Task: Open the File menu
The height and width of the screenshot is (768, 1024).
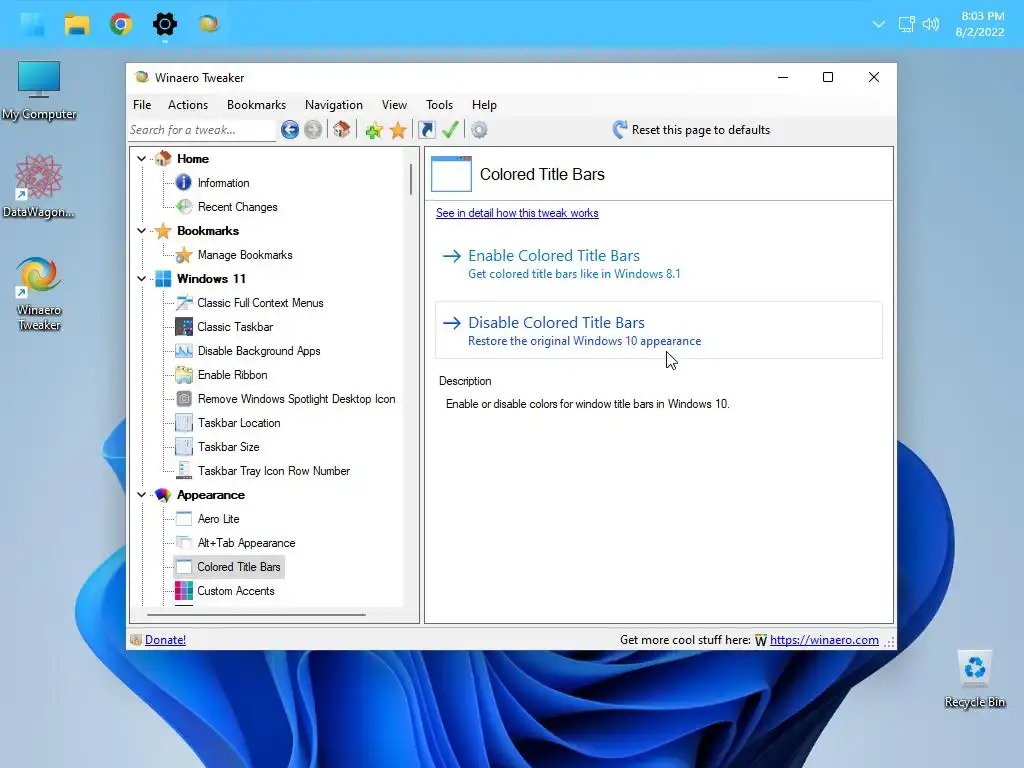Action: click(142, 104)
